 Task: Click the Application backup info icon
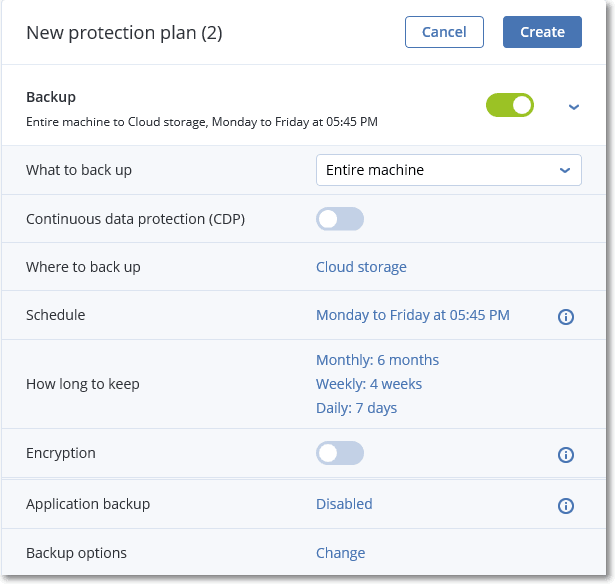(565, 506)
